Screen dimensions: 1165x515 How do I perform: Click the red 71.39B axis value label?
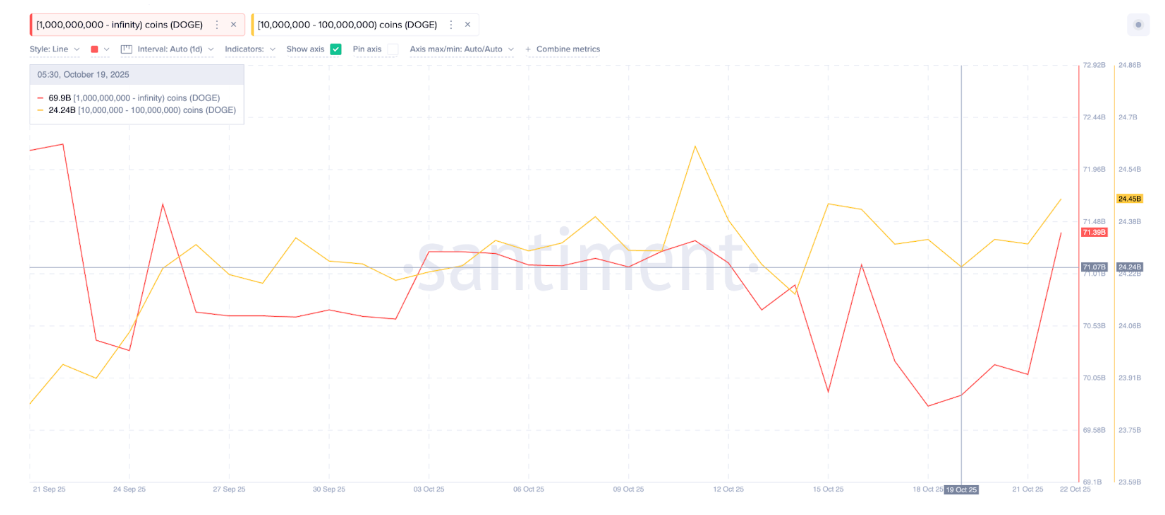[1094, 232]
